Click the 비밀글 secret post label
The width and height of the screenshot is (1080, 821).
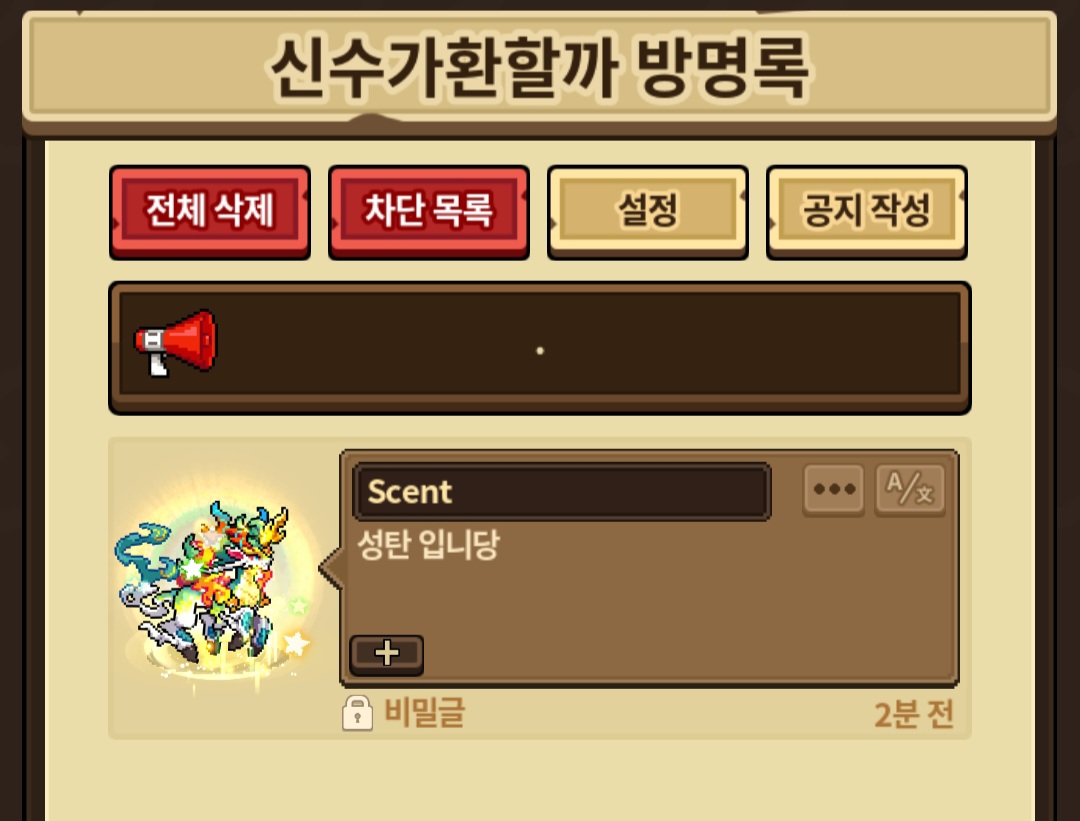pos(424,712)
